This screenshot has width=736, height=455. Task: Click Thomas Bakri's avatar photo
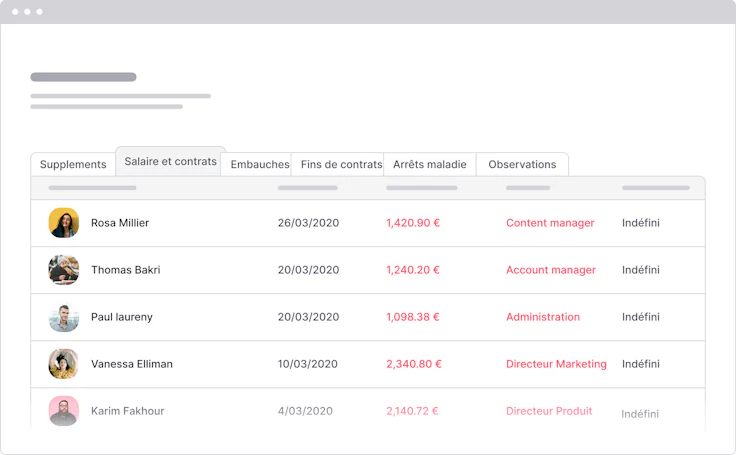63,270
